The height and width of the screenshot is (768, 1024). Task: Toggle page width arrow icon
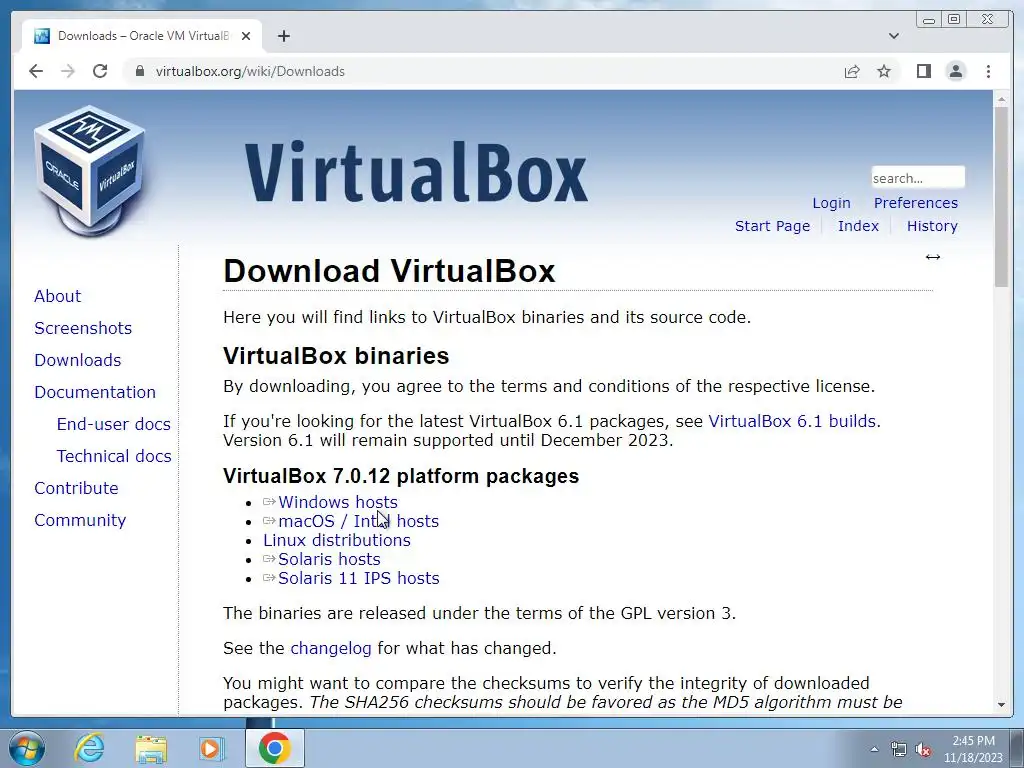(933, 257)
